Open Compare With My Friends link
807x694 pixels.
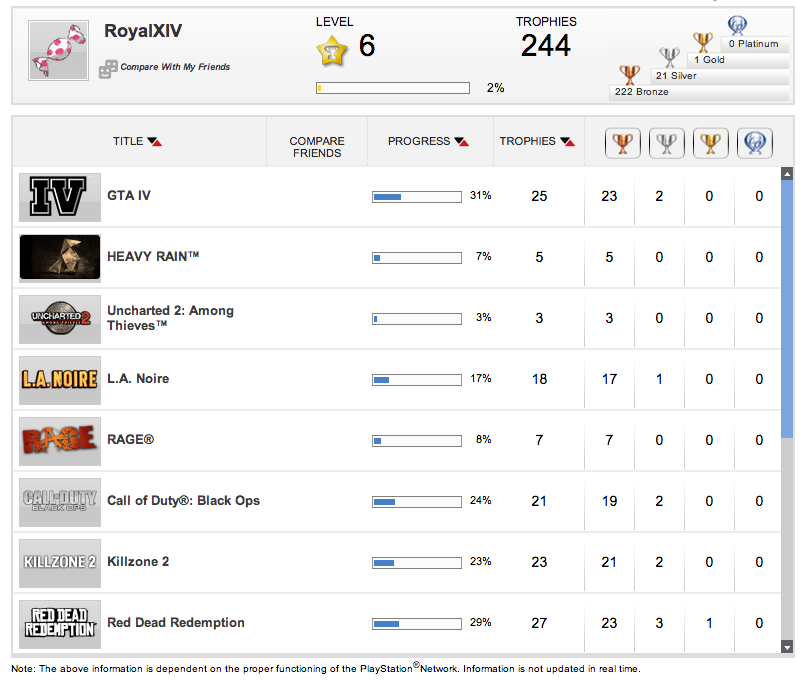pos(175,67)
